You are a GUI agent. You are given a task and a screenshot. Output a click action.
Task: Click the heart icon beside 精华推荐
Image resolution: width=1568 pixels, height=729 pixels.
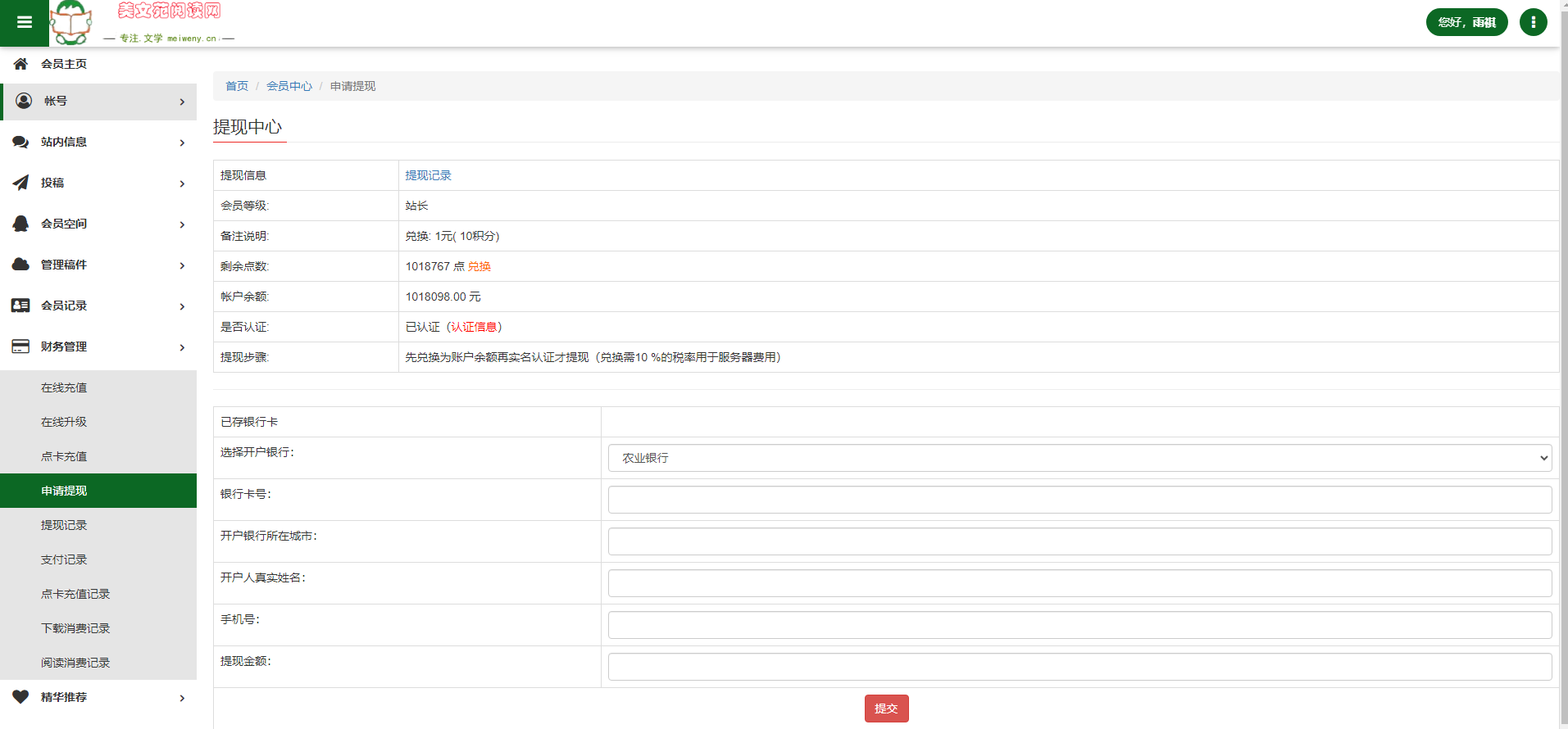click(20, 697)
